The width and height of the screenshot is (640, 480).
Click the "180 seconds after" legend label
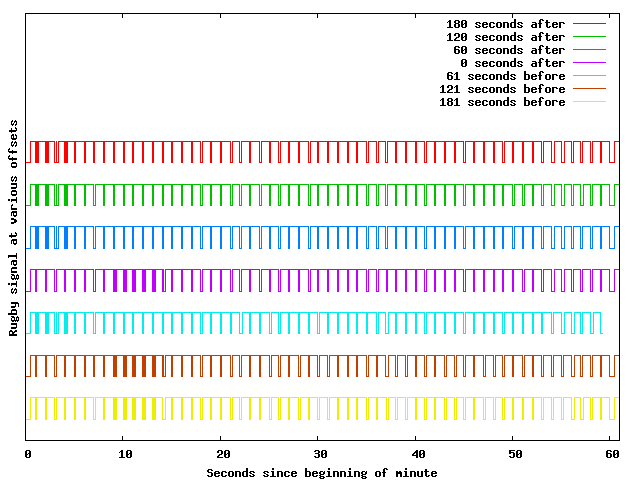point(505,24)
